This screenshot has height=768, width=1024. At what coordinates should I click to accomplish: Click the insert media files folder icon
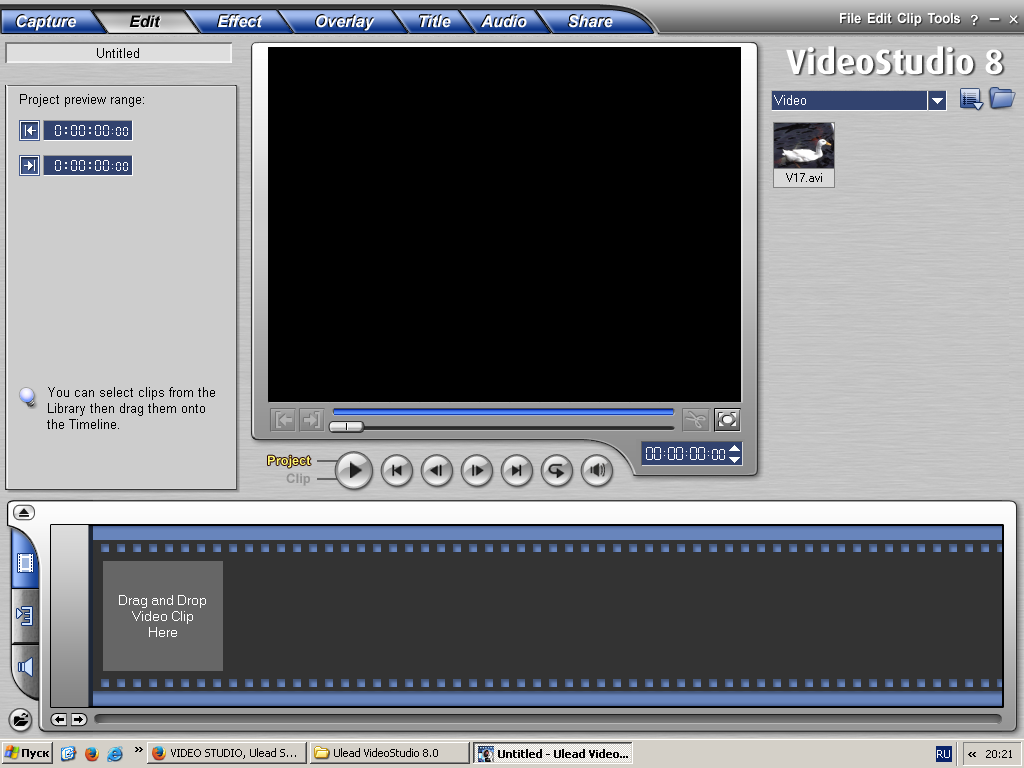coord(20,719)
